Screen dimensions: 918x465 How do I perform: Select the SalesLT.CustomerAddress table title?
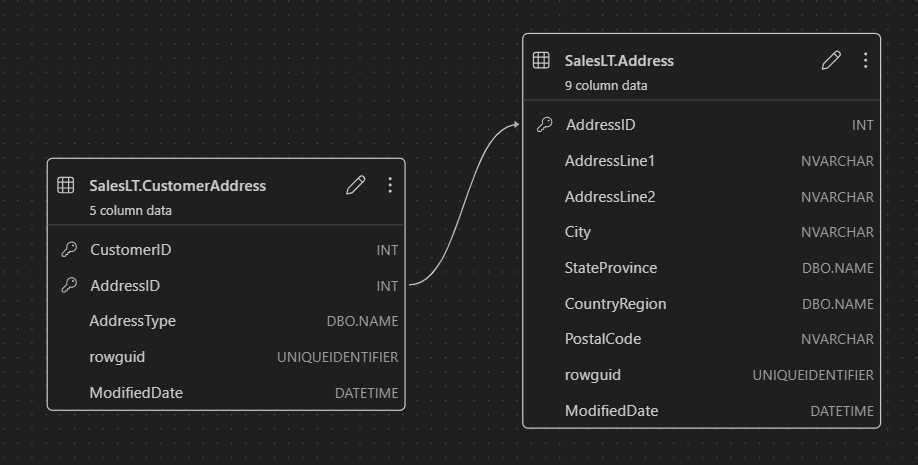click(x=177, y=186)
